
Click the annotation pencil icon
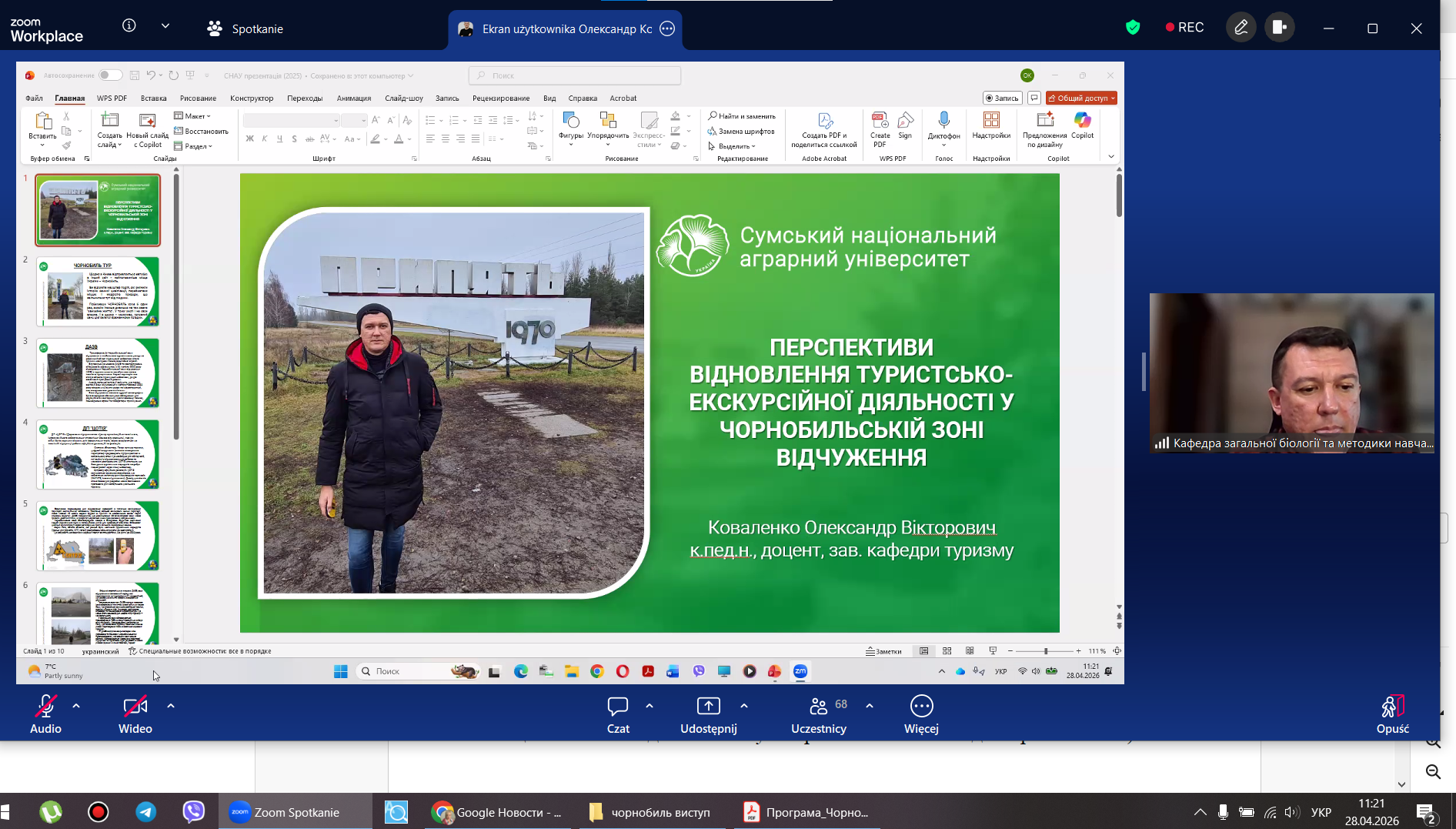click(x=1241, y=28)
